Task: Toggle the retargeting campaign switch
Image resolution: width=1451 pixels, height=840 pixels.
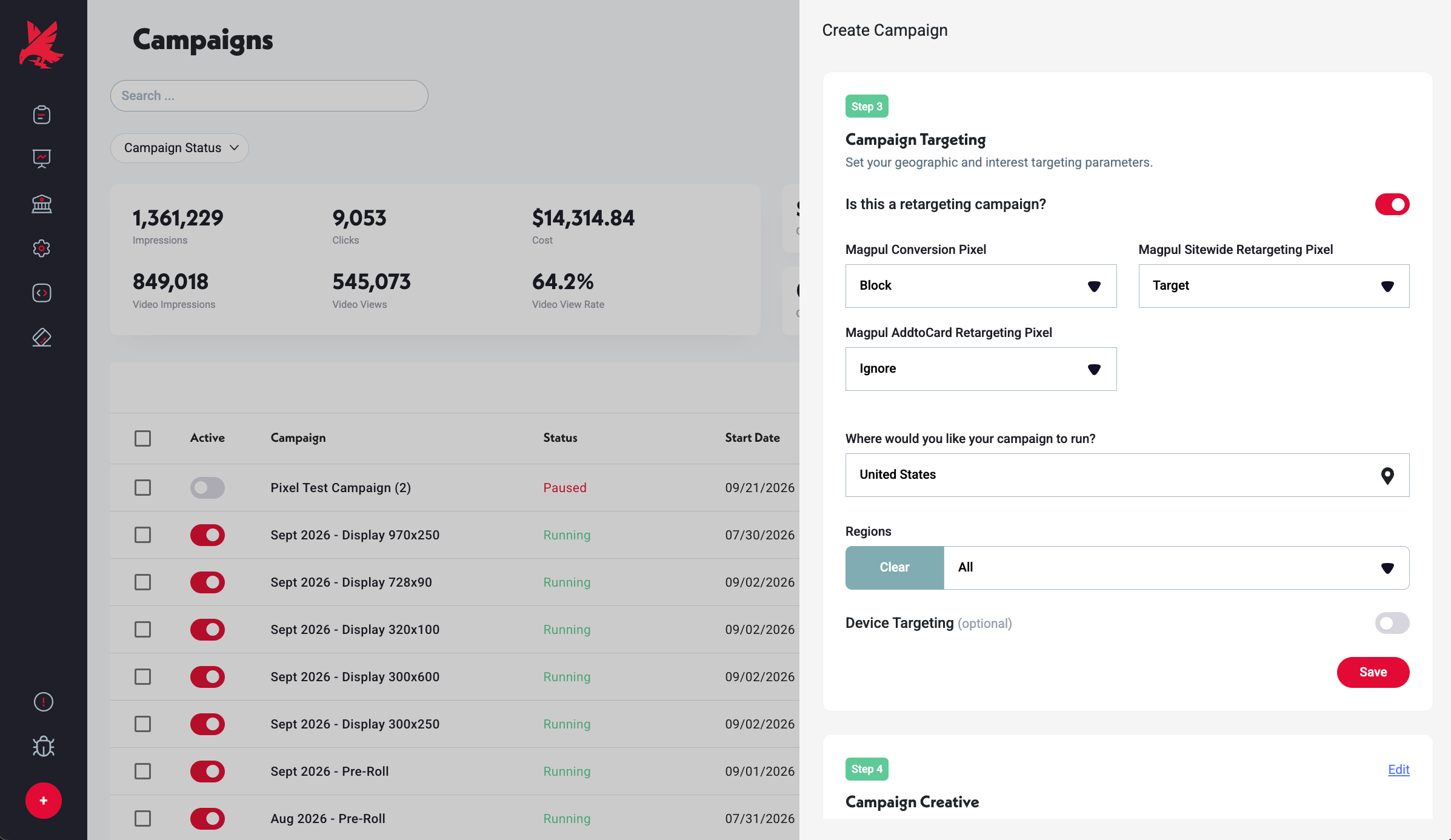Action: (1392, 204)
